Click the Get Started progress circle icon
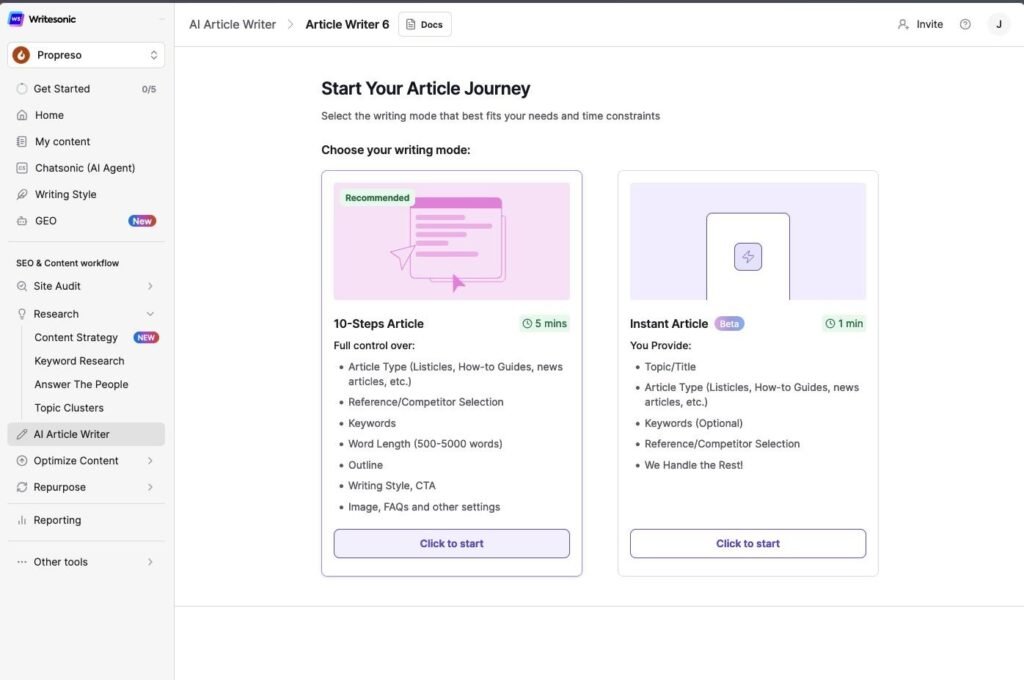This screenshot has height=680, width=1024. [22, 89]
